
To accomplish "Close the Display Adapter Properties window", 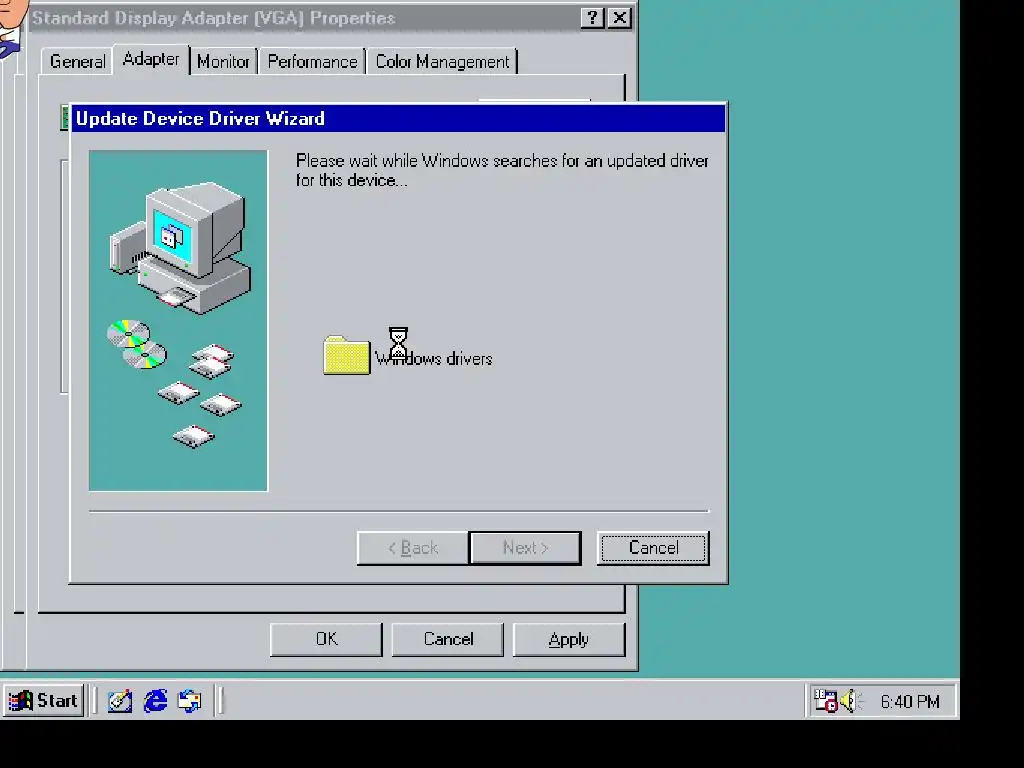I will [x=619, y=18].
